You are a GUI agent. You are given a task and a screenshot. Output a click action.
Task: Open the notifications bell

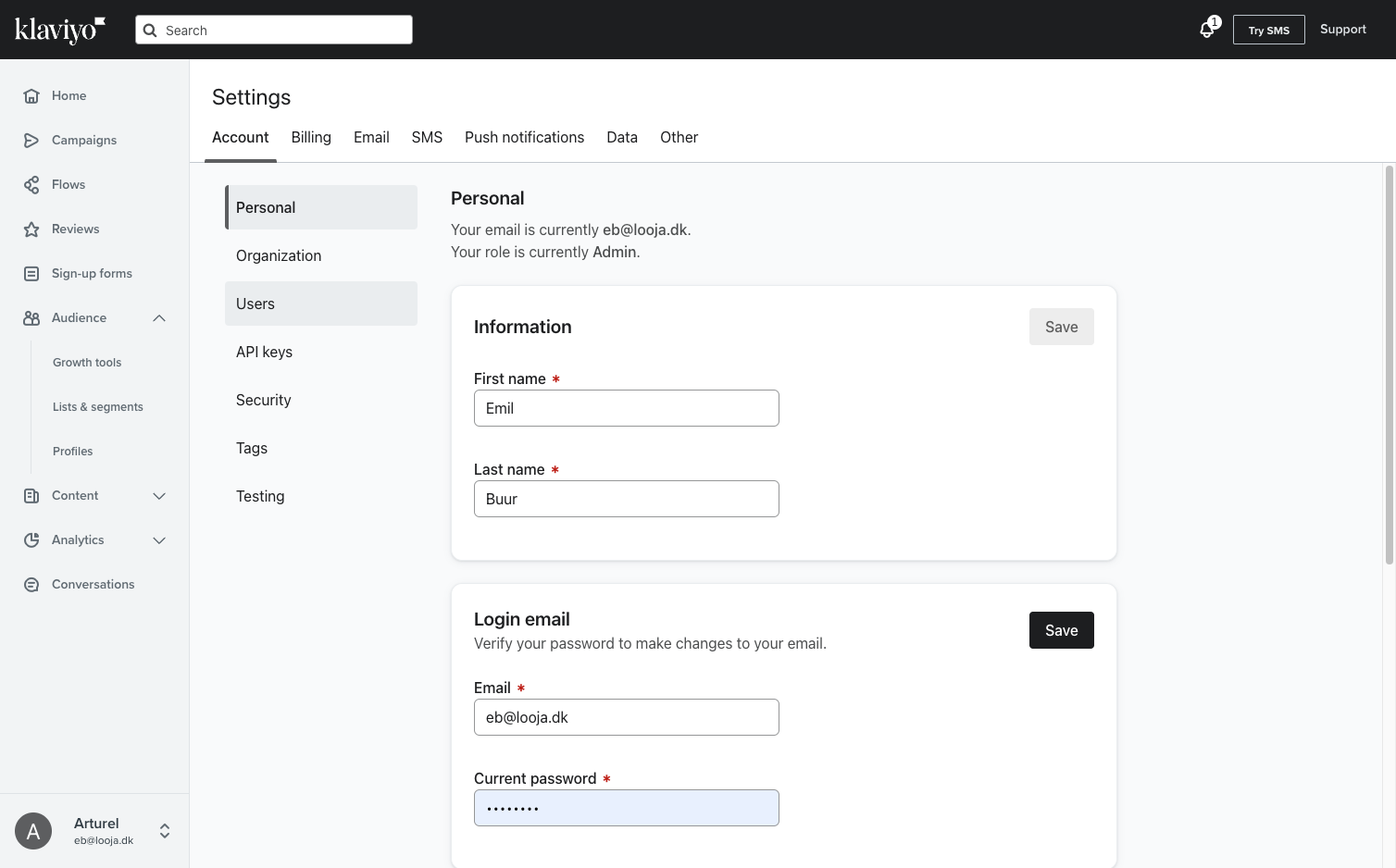[x=1207, y=30]
